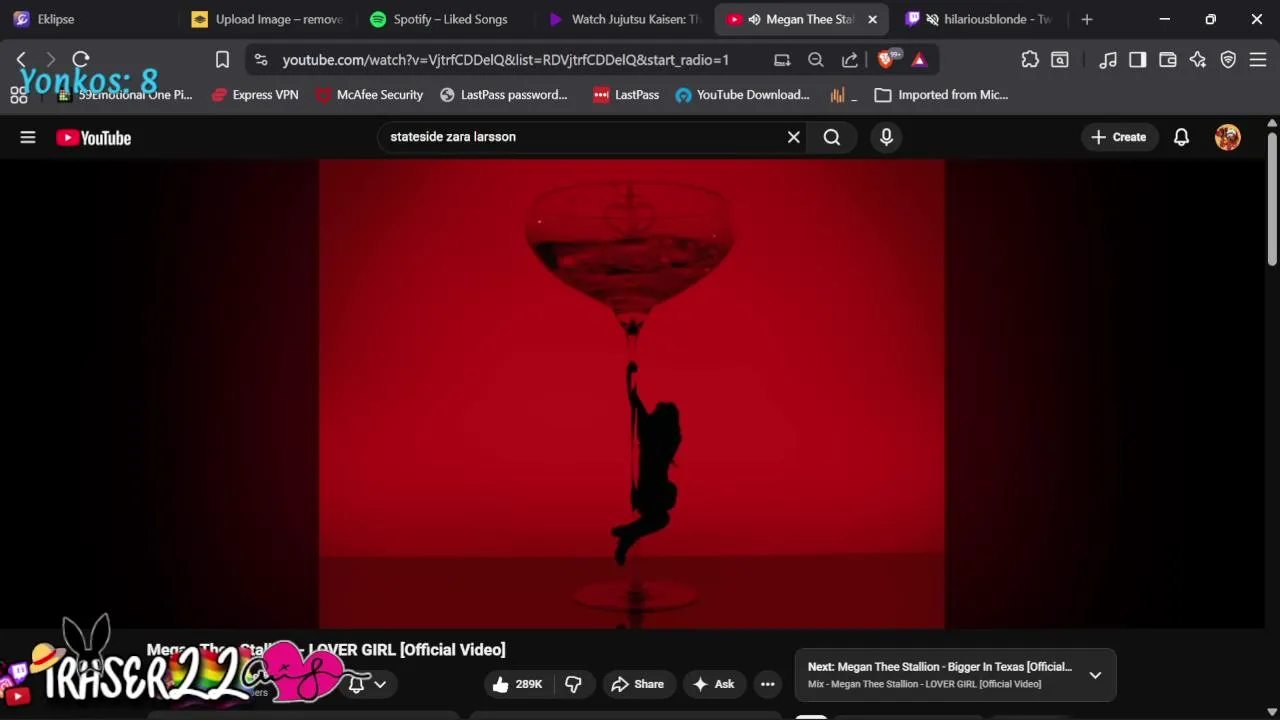Click the Share button
This screenshot has width=1280, height=720.
point(637,684)
